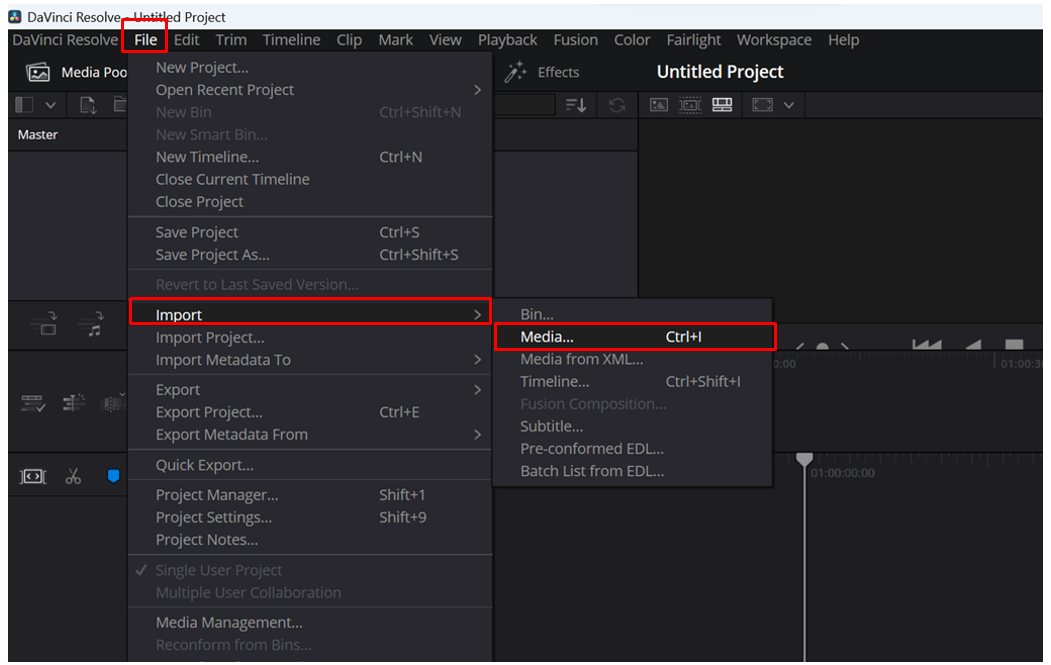Viewport: 1051px width, 665px height.
Task: Click the scissors razor tool icon
Action: pyautogui.click(x=73, y=477)
